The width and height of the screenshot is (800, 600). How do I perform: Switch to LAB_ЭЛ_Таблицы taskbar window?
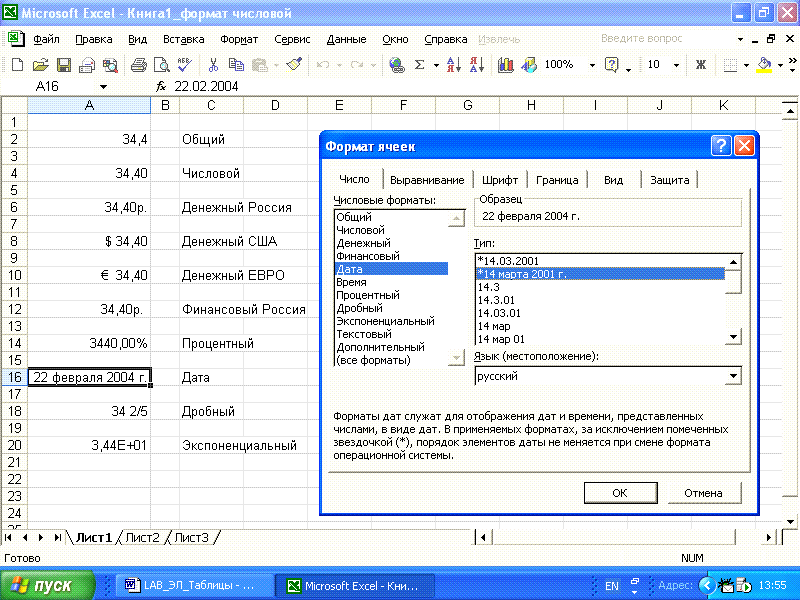(x=194, y=586)
